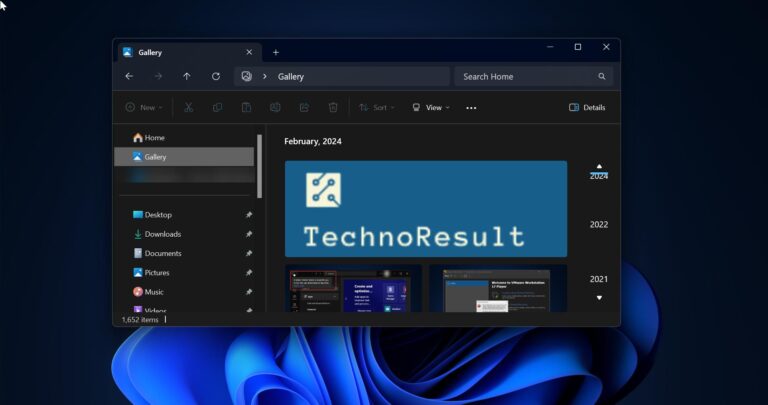This screenshot has height=405, width=768.
Task: Click the Delete trash icon
Action: (333, 107)
